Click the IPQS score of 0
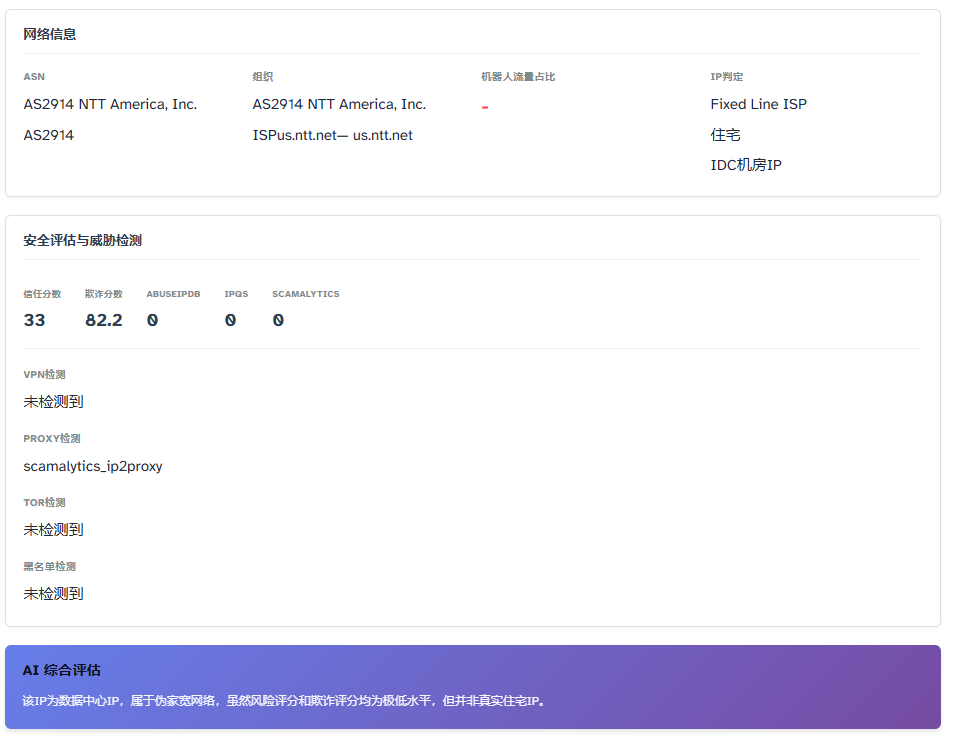Screen dimensions: 953x736 pyautogui.click(x=230, y=320)
